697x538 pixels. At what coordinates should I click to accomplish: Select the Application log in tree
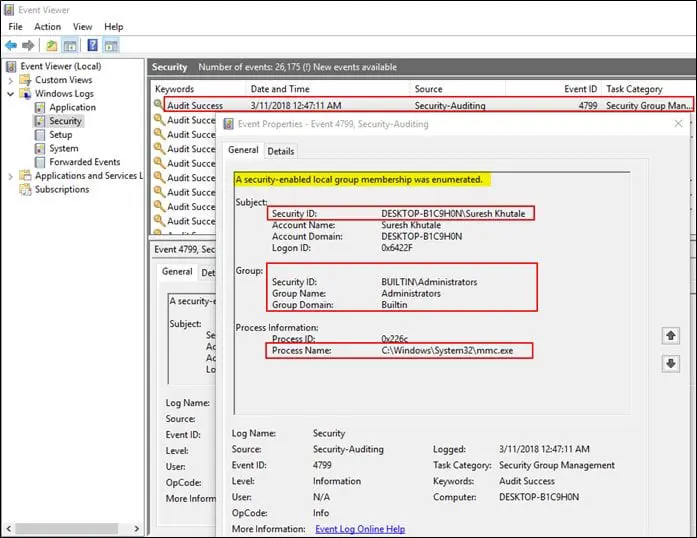72,107
